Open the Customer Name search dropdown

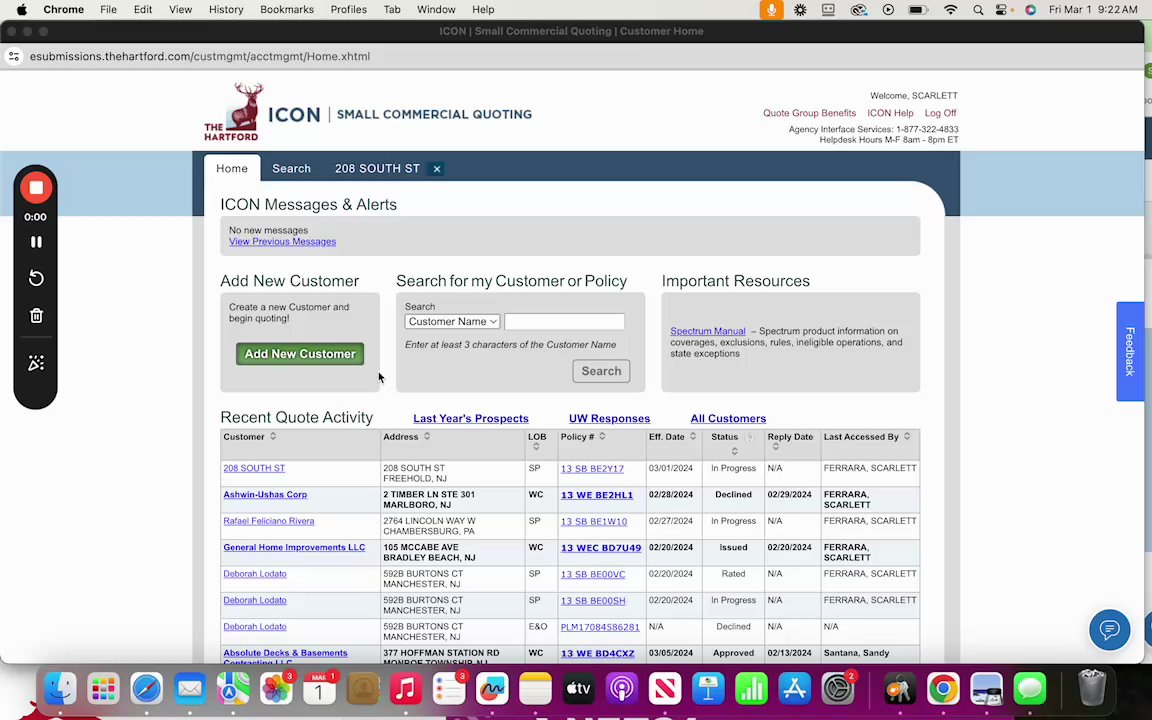pyautogui.click(x=453, y=321)
